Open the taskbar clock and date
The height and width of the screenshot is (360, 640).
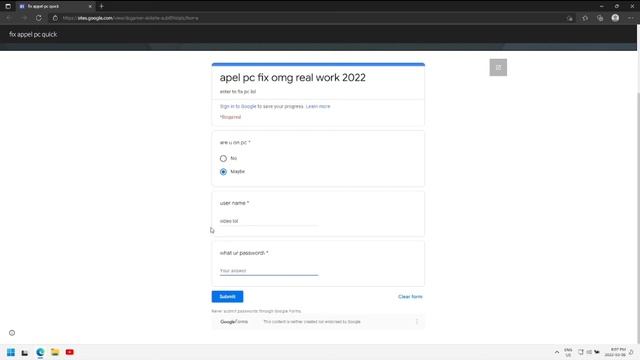coord(616,352)
